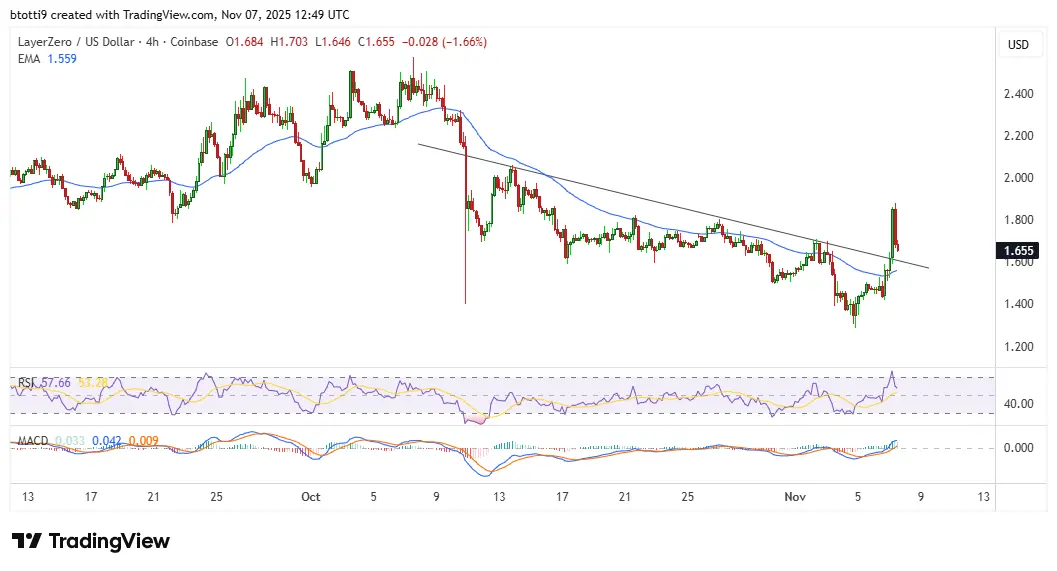Click the TradingView wordmark at bottom
Viewport: 1057px width, 571px height.
coord(109,541)
